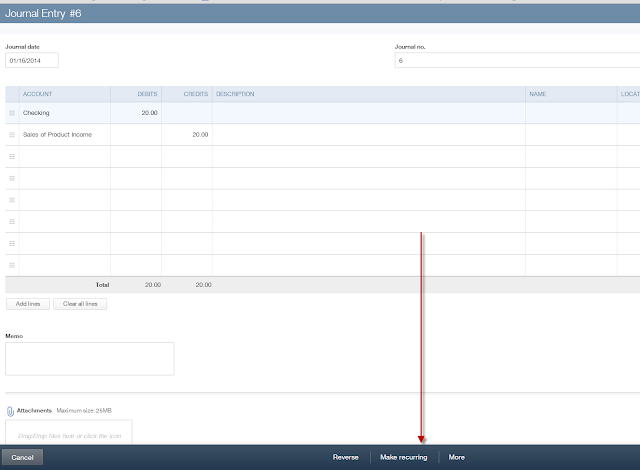640x470 pixels.
Task: Click the description cell for Sales of Product Income
Action: click(x=369, y=135)
